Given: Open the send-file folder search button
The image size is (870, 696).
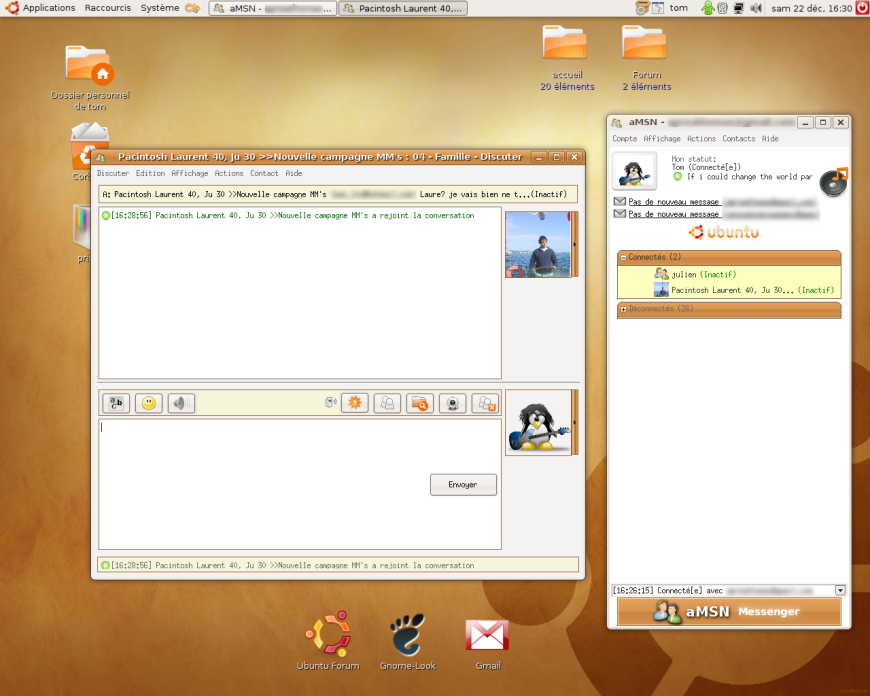Looking at the screenshot, I should (x=420, y=403).
